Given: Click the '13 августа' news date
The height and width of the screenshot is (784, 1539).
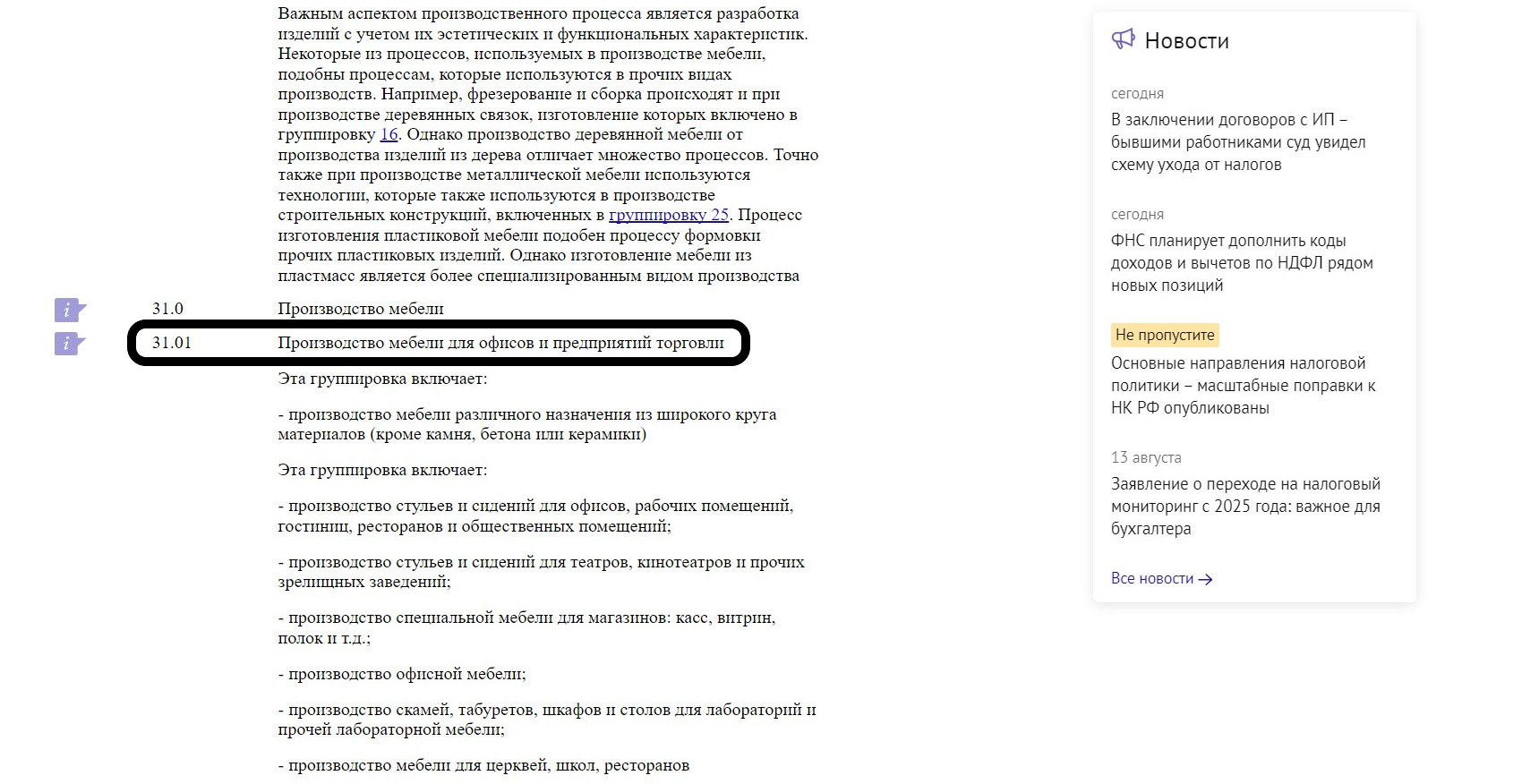Looking at the screenshot, I should [x=1146, y=457].
